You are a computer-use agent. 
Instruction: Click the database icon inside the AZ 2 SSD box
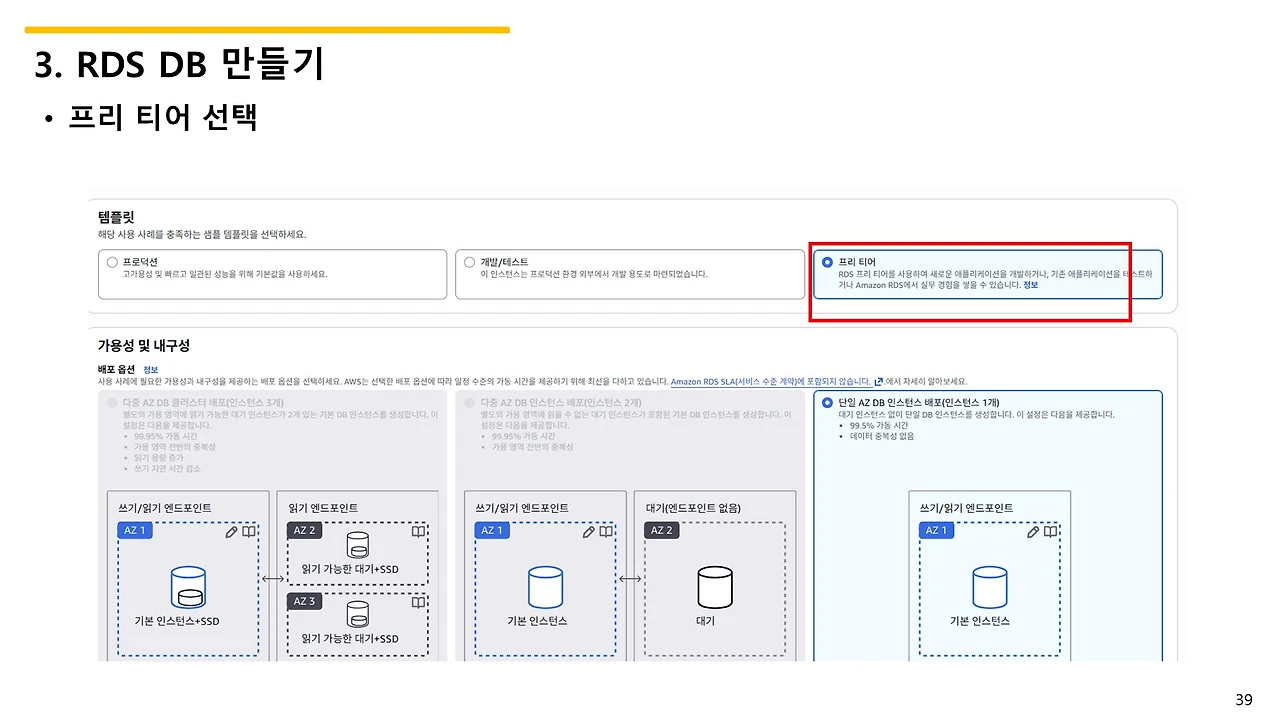[358, 545]
